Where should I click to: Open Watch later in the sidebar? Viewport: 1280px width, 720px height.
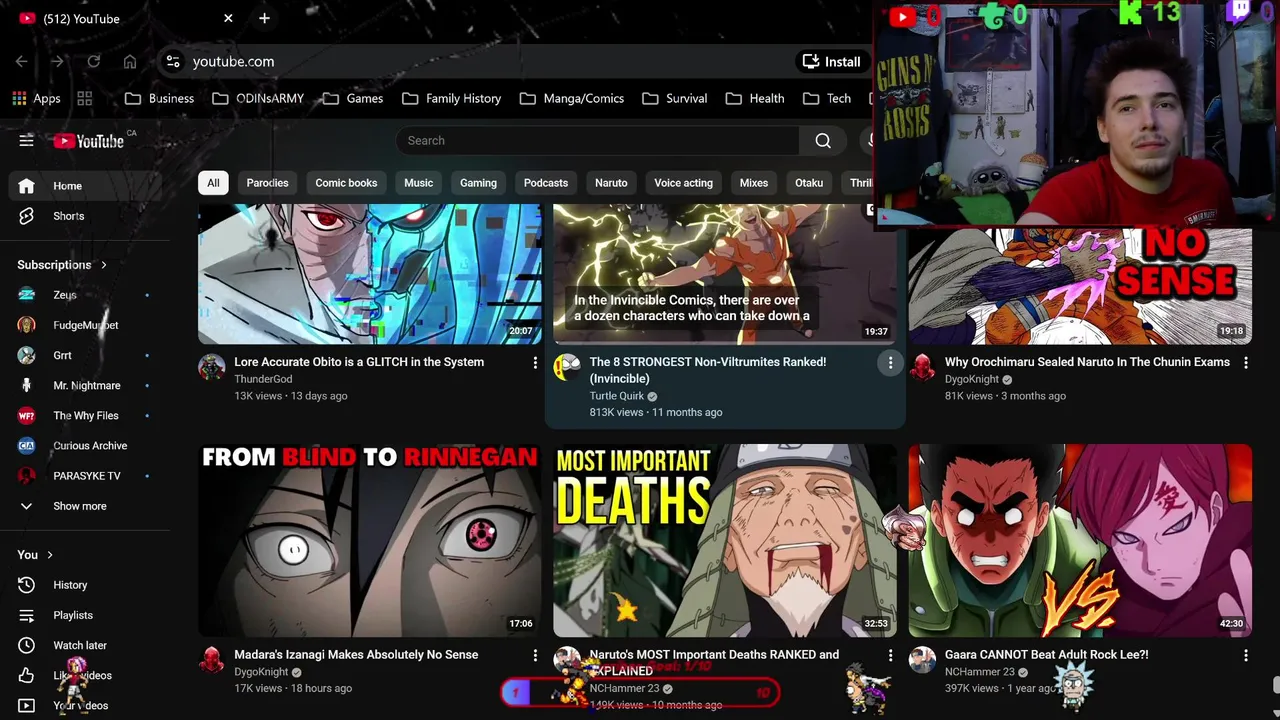coord(85,645)
